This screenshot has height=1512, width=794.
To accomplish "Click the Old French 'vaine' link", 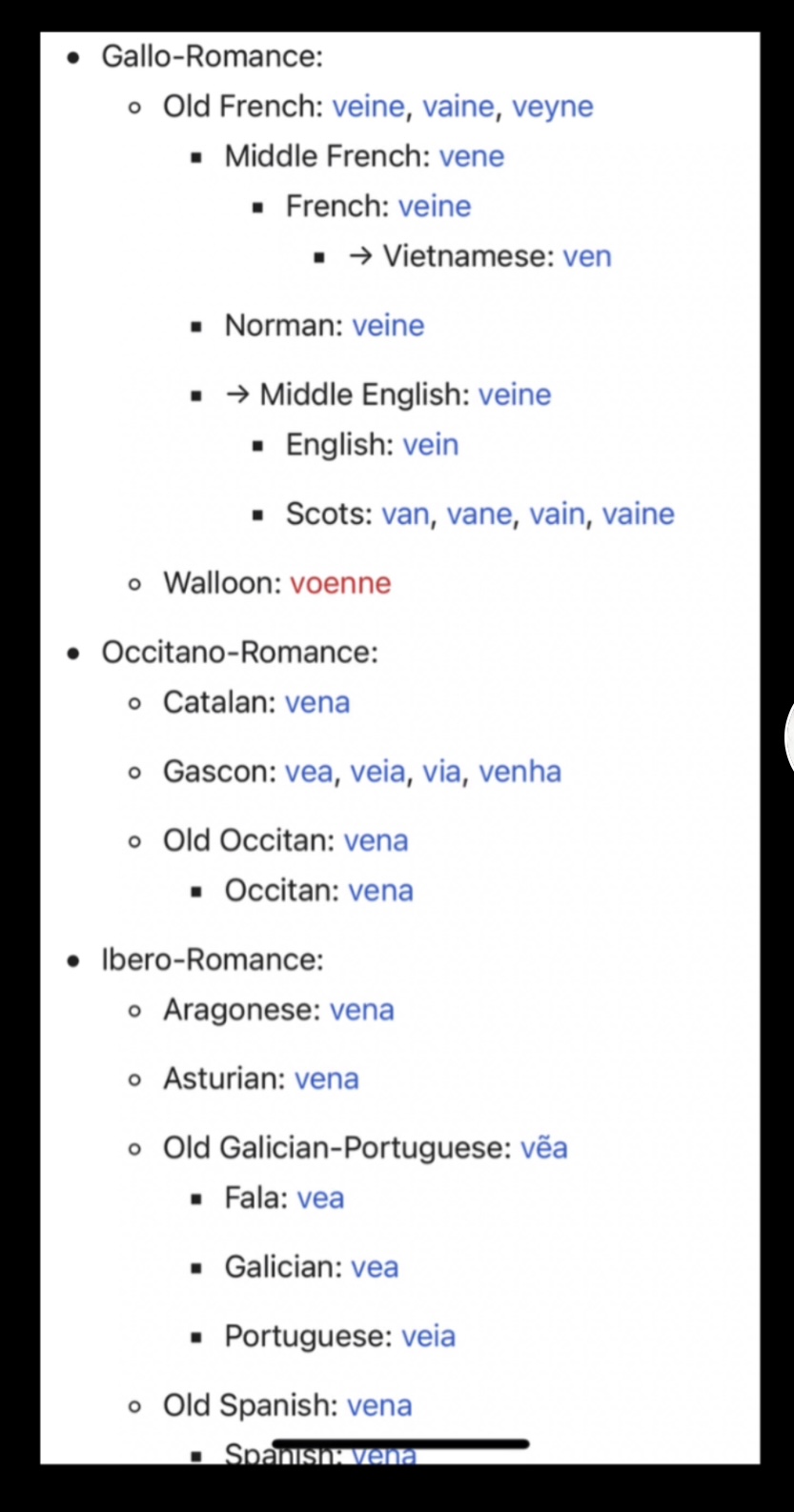I will (458, 107).
